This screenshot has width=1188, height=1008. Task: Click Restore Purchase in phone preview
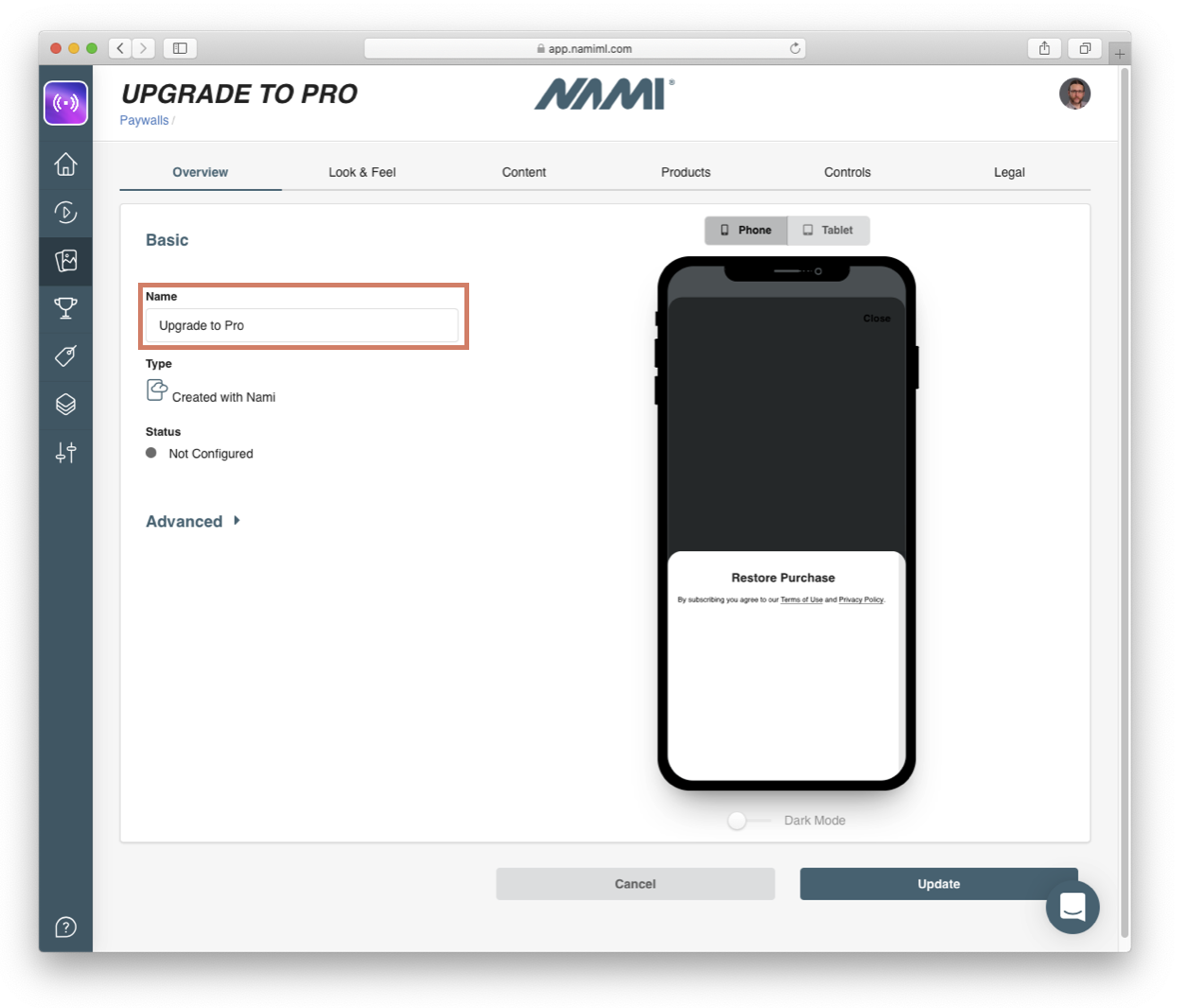[783, 578]
